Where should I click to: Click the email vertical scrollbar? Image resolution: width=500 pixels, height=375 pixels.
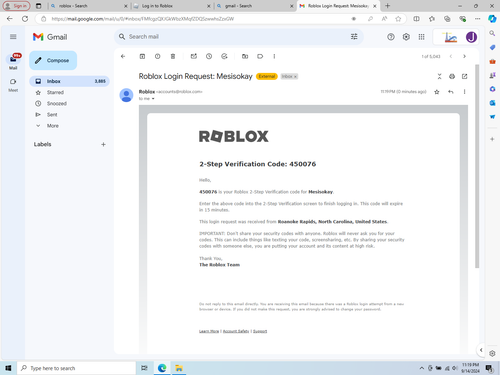tap(477, 166)
